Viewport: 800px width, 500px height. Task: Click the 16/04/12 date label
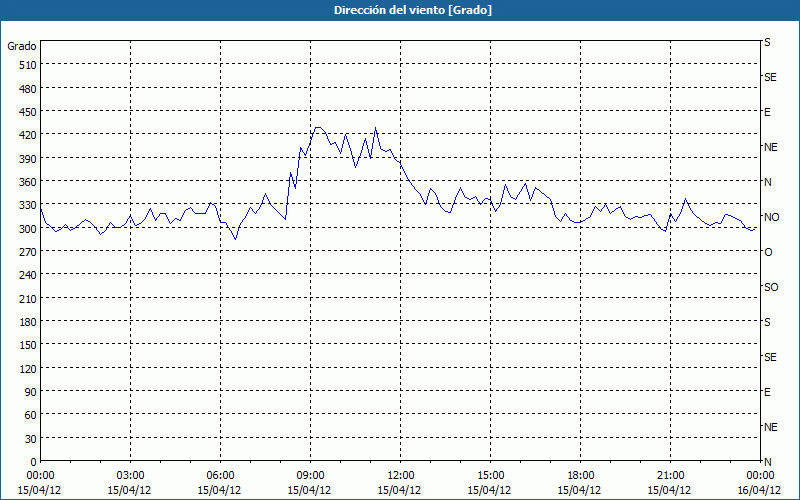(x=760, y=490)
